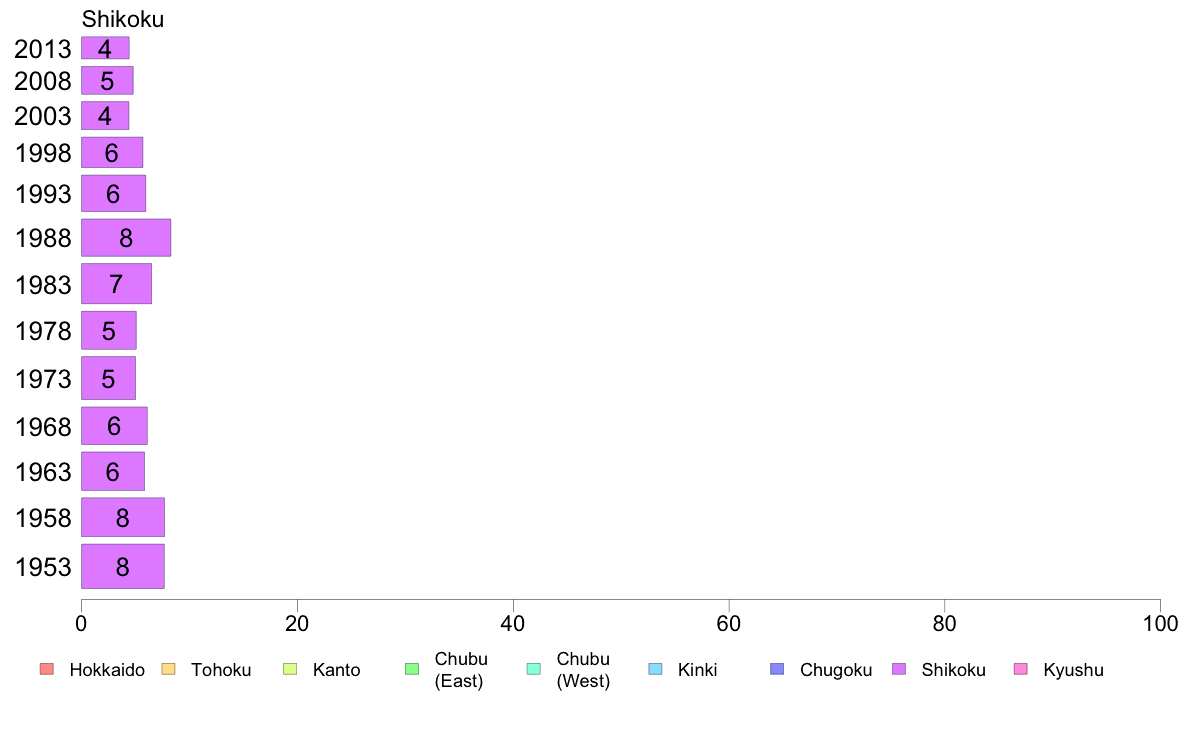This screenshot has width=1188, height=736.
Task: Click the Shikoku purple legend swatch
Action: tap(899, 669)
